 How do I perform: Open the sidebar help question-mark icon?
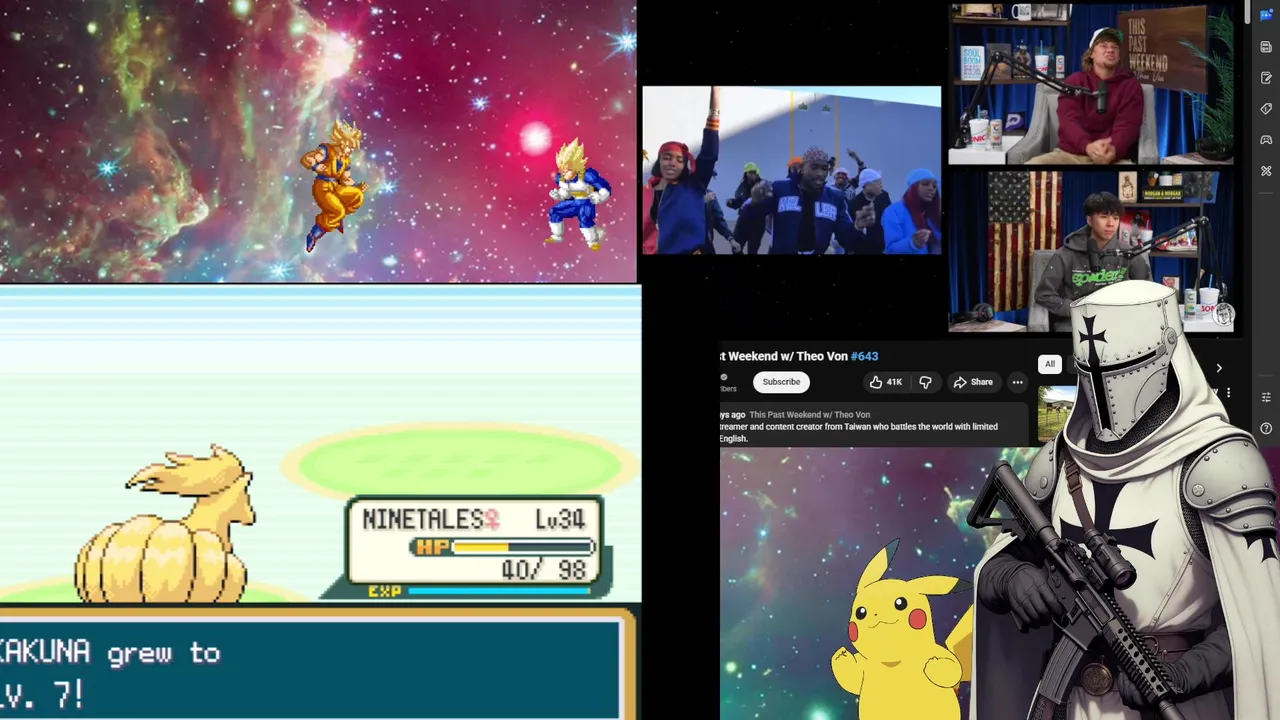click(1266, 429)
